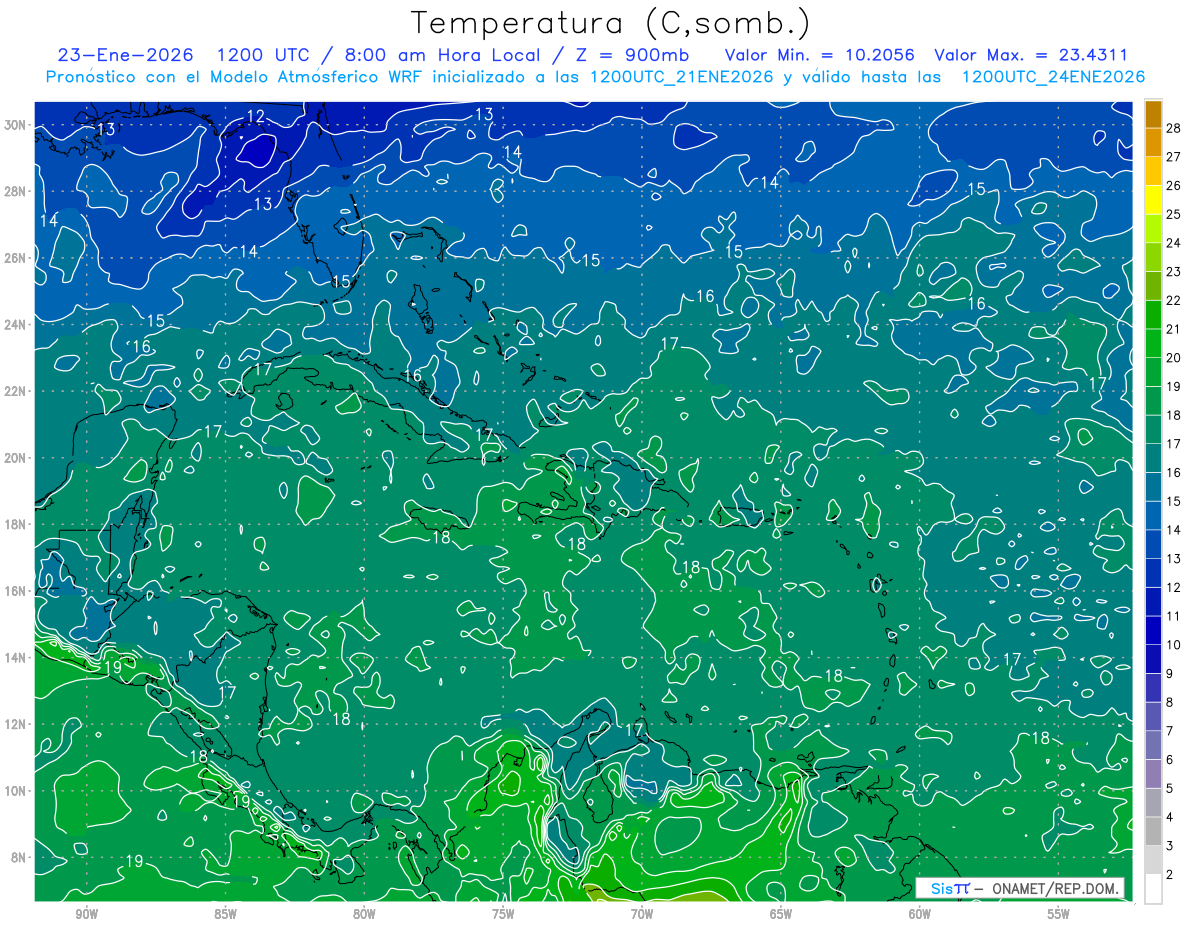Click the 60W longitude axis label
Viewport: 1200px width, 927px height.
[920, 914]
